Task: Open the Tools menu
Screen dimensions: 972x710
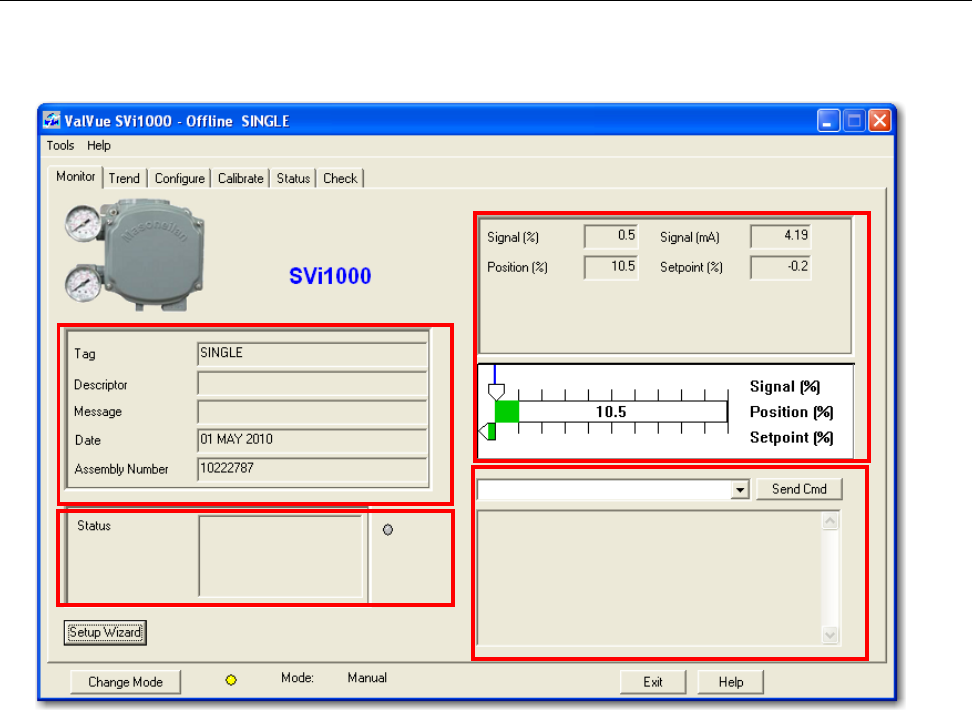Action: coord(60,145)
